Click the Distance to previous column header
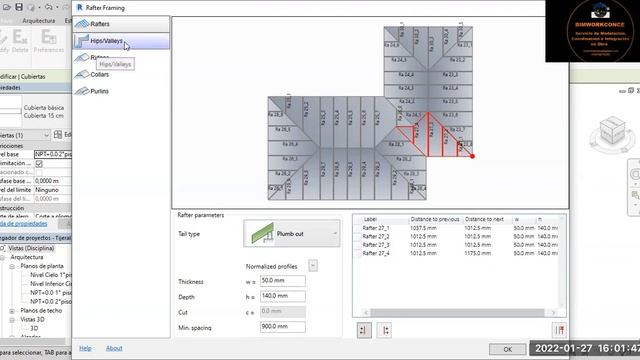The height and width of the screenshot is (360, 640). coord(435,219)
